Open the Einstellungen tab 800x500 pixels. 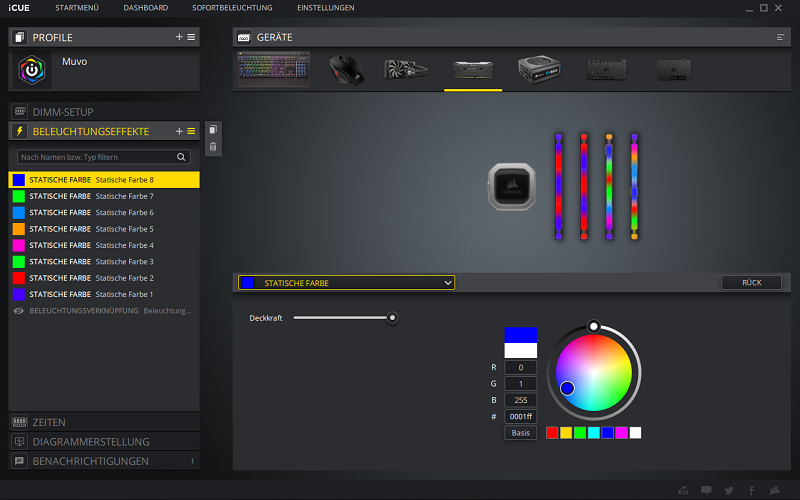coord(326,8)
